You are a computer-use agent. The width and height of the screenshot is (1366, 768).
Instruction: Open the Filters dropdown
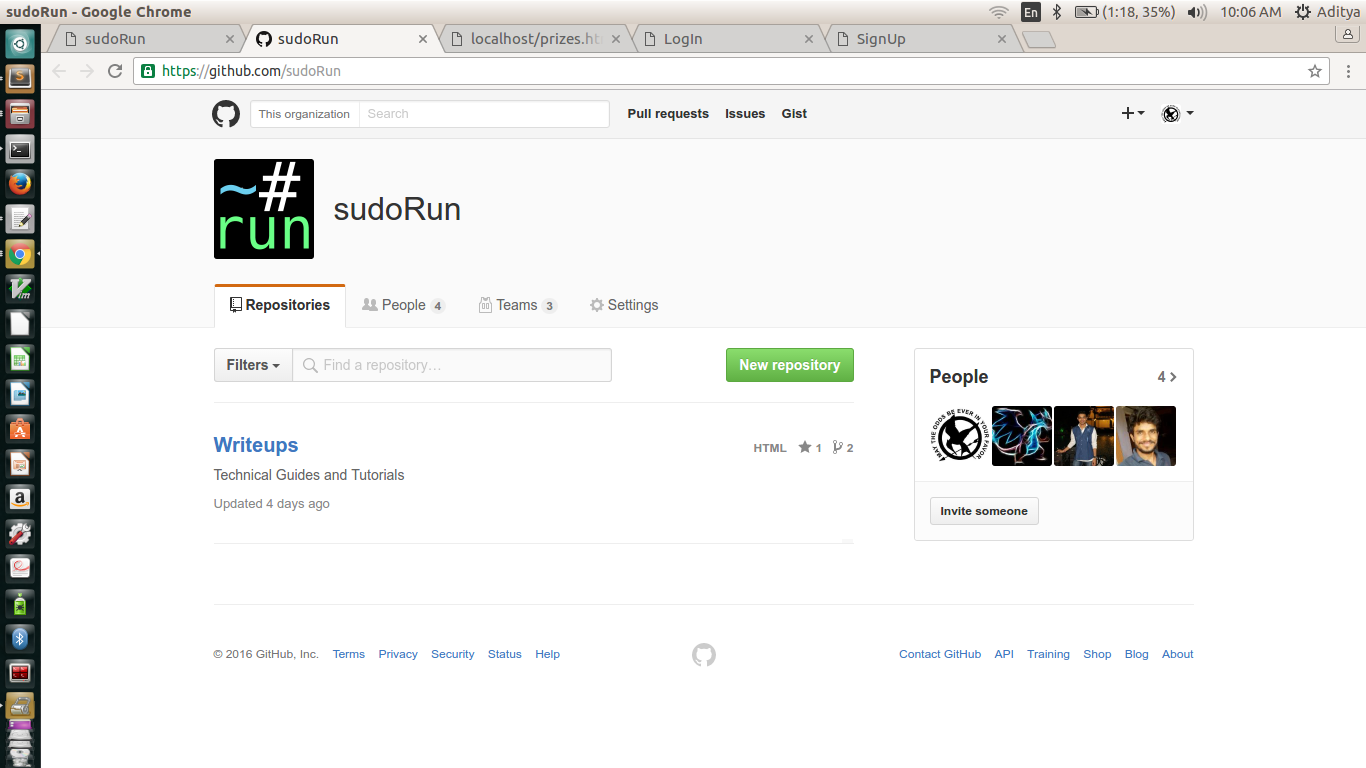(253, 365)
